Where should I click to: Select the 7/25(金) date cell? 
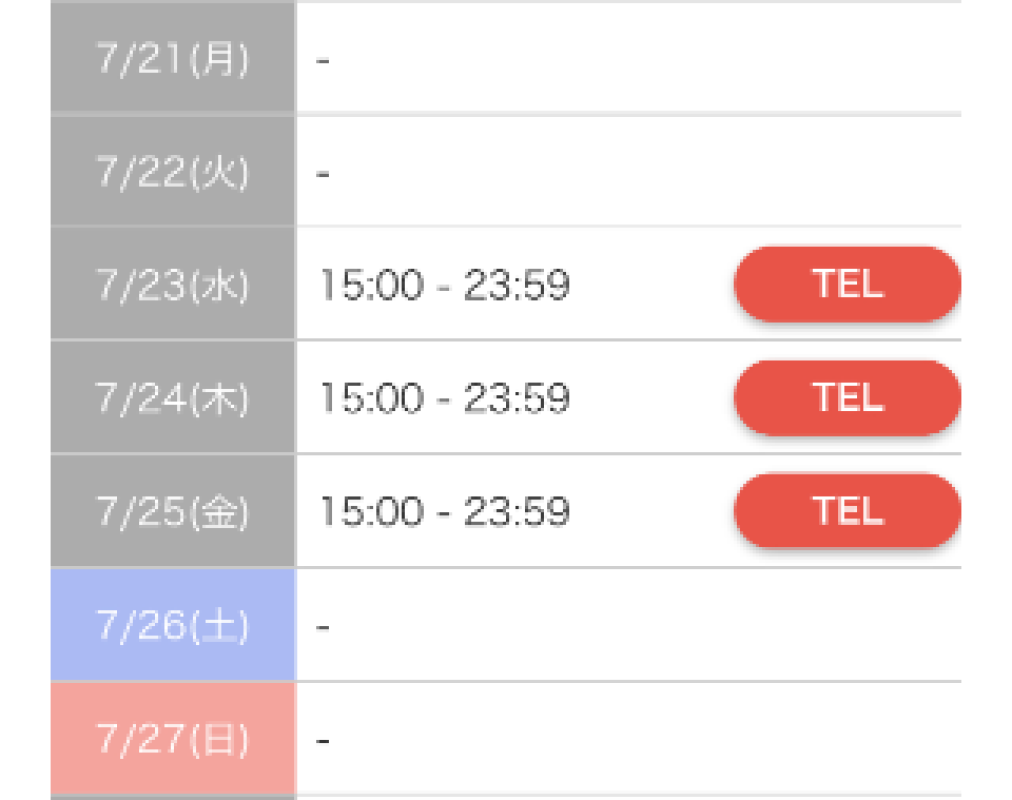[x=173, y=511]
